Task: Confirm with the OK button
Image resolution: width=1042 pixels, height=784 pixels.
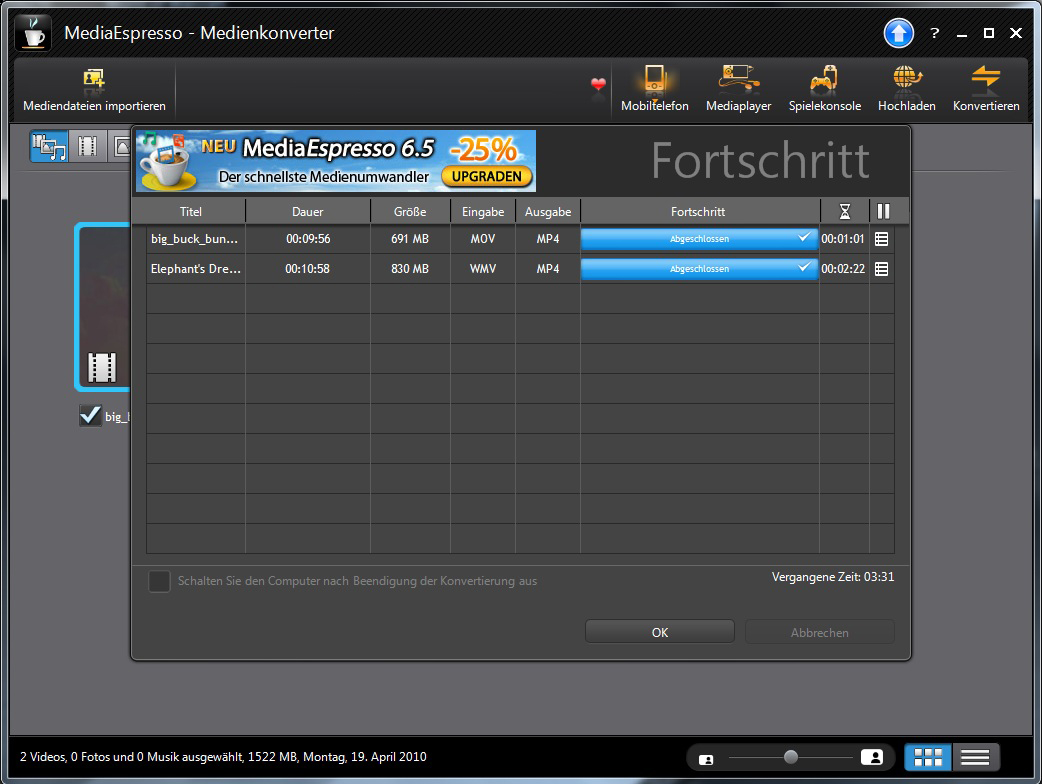Action: coord(660,632)
